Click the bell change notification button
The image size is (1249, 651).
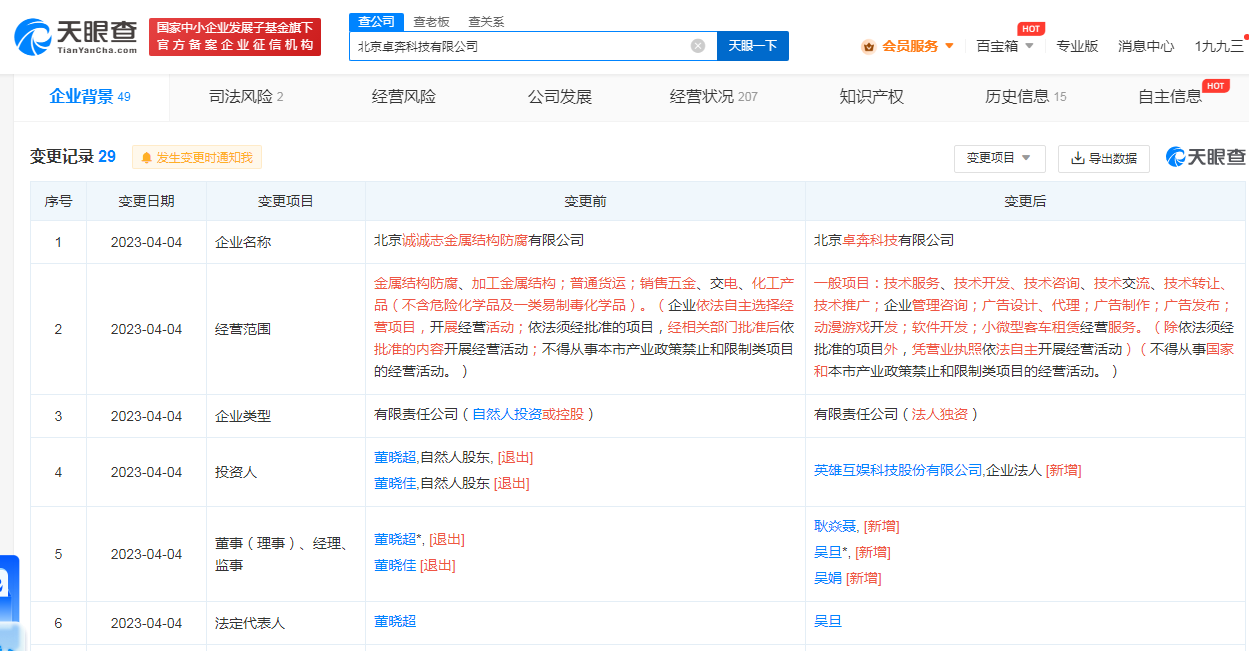197,158
